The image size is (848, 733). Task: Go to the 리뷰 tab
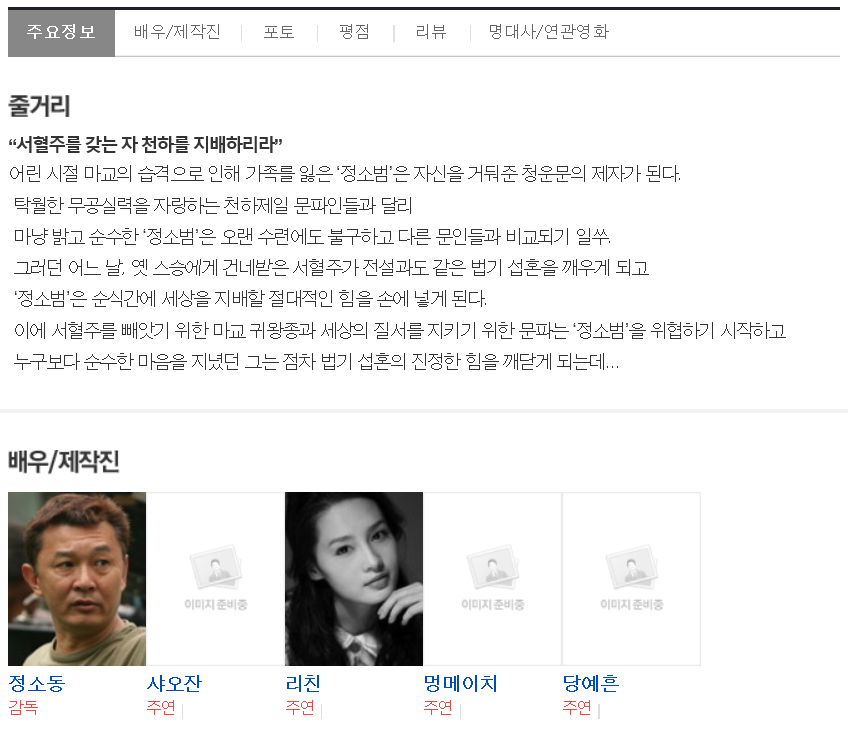tap(431, 32)
